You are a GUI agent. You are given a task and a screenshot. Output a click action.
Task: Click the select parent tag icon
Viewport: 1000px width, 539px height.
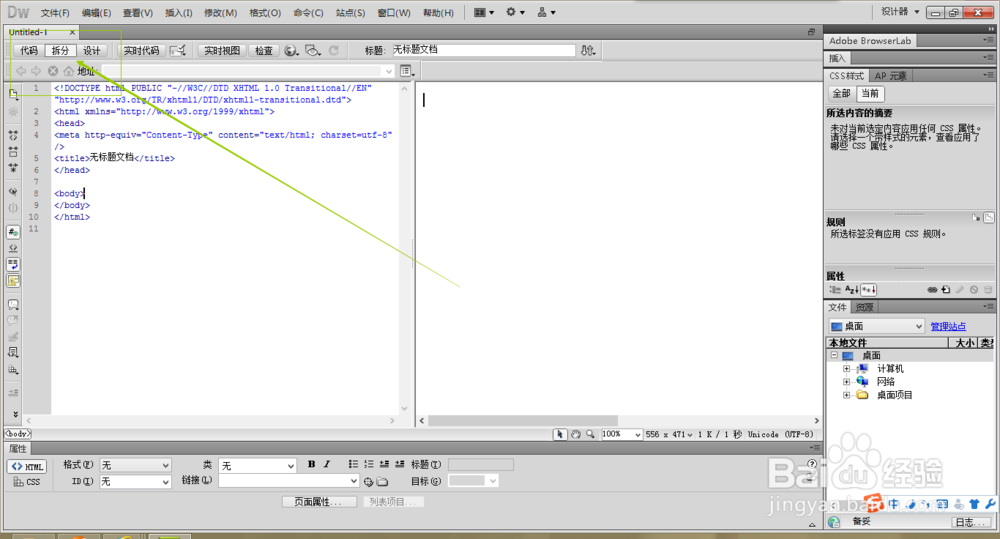[13, 191]
